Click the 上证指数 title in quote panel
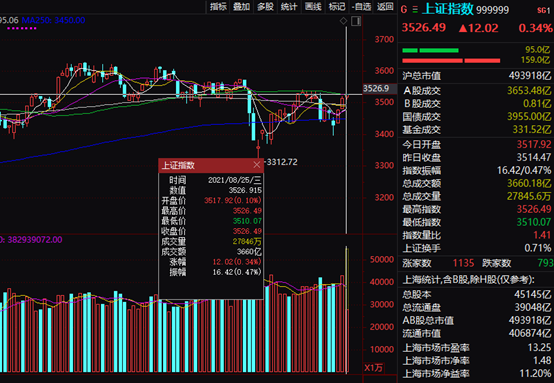This screenshot has height=383, width=554. coord(448,9)
